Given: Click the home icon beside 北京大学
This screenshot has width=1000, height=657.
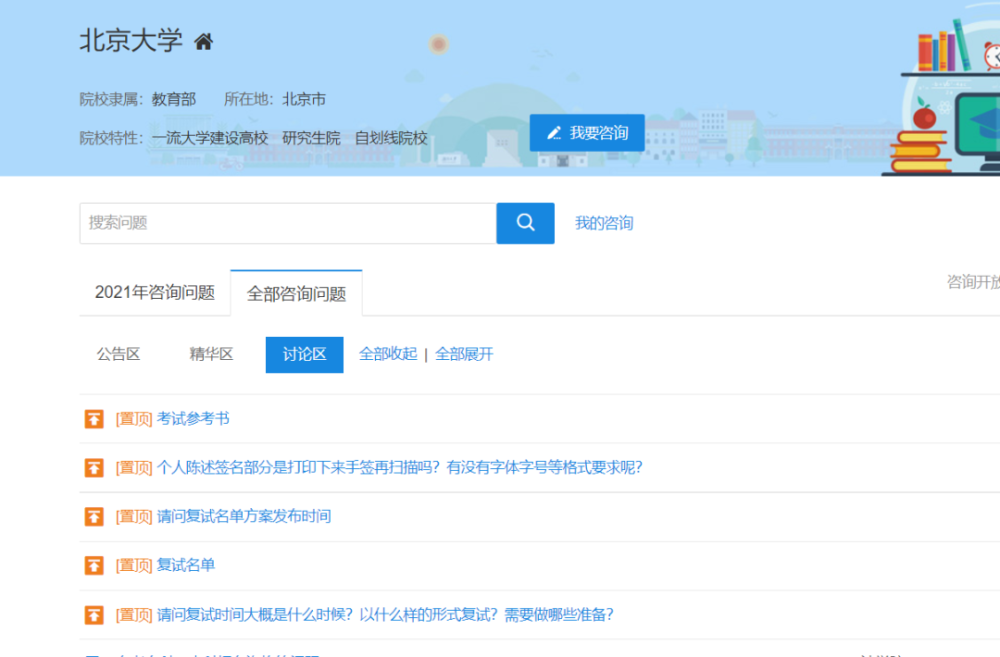Looking at the screenshot, I should tap(203, 42).
